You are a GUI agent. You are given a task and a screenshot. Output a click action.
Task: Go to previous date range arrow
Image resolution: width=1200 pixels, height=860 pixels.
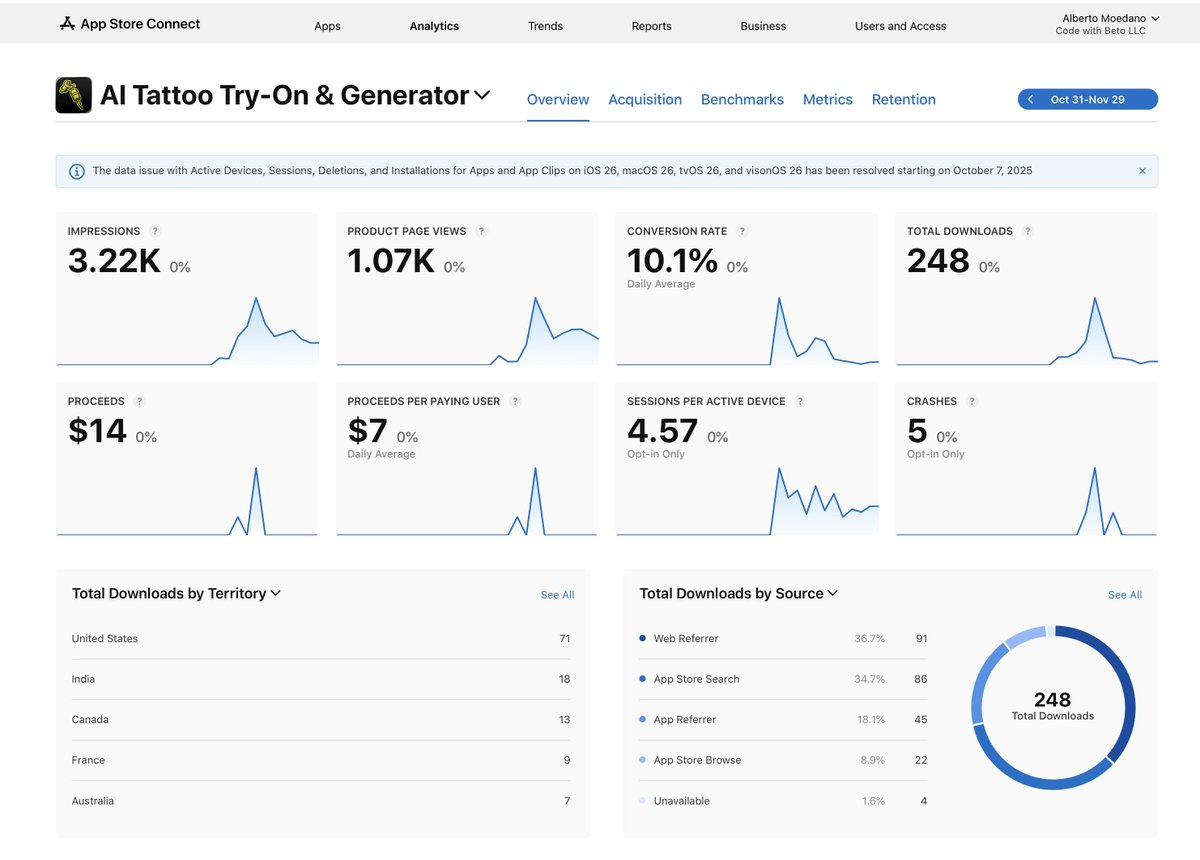[x=1031, y=99]
